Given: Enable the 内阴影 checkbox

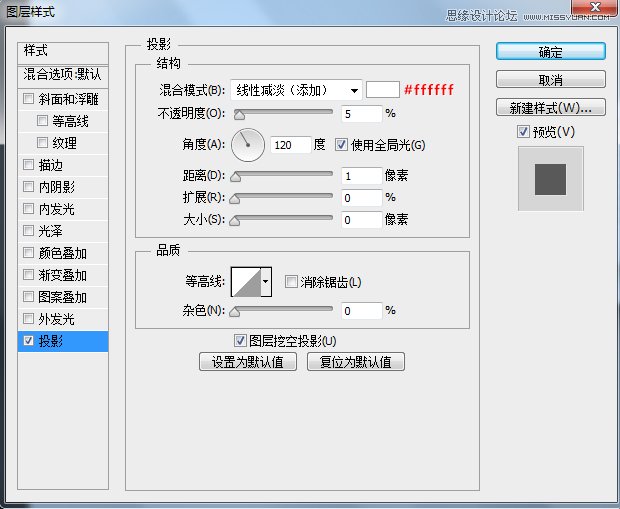Looking at the screenshot, I should tap(28, 186).
